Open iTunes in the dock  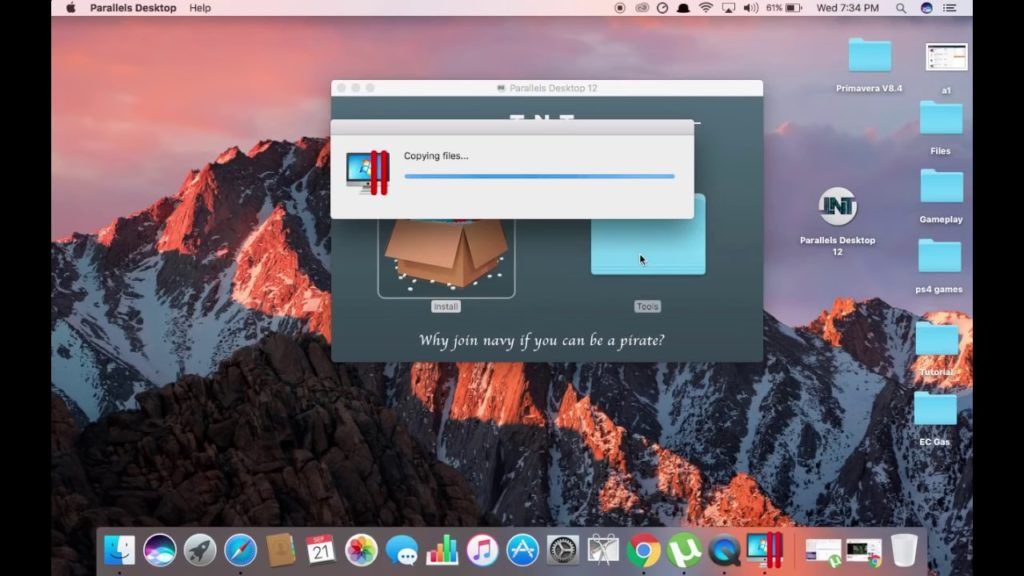482,550
